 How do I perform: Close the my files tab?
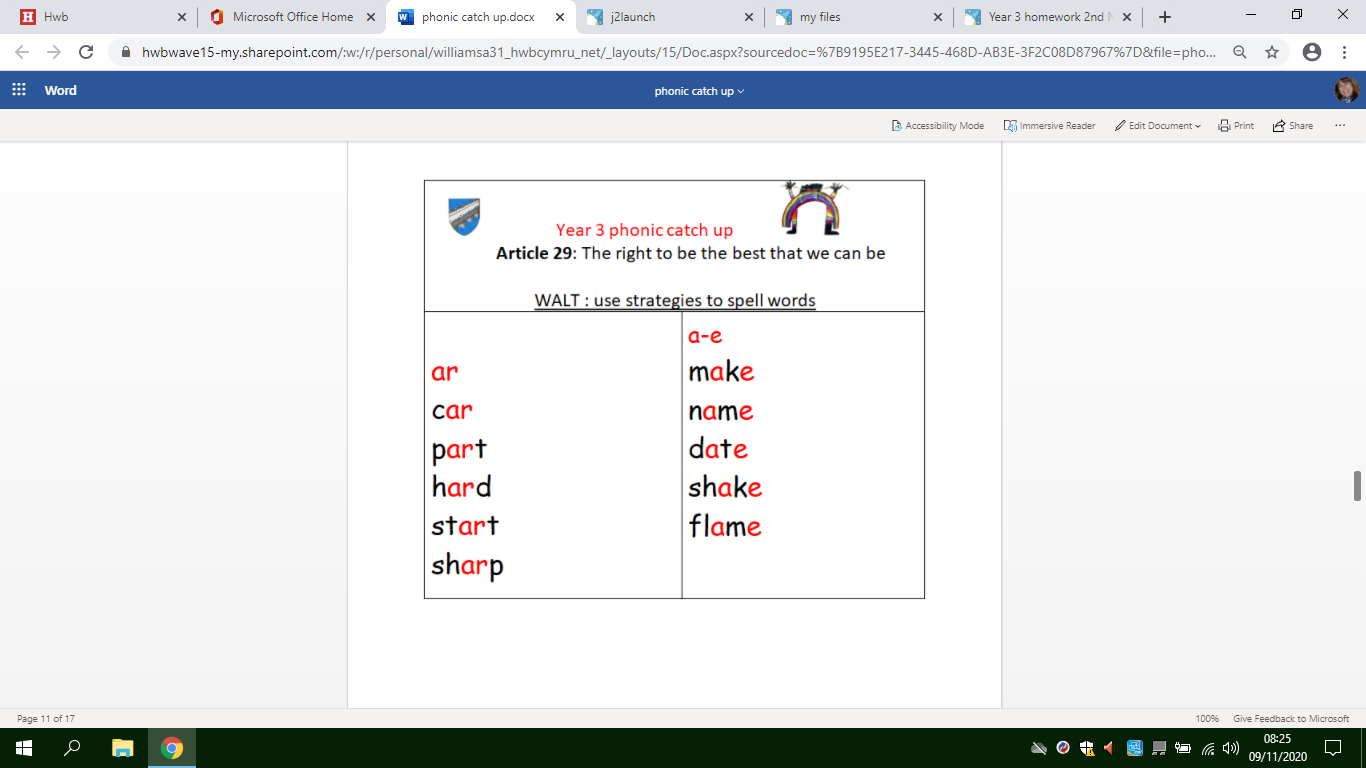point(937,17)
